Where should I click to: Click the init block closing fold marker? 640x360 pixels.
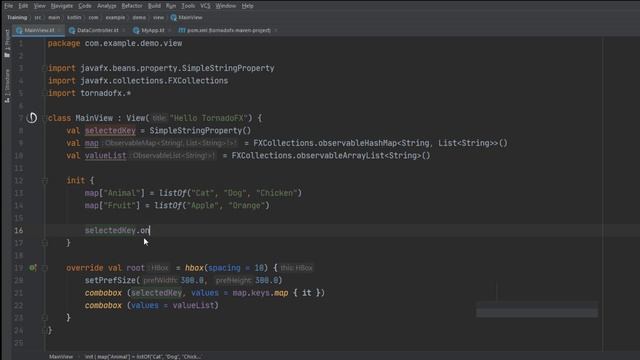click(44, 243)
